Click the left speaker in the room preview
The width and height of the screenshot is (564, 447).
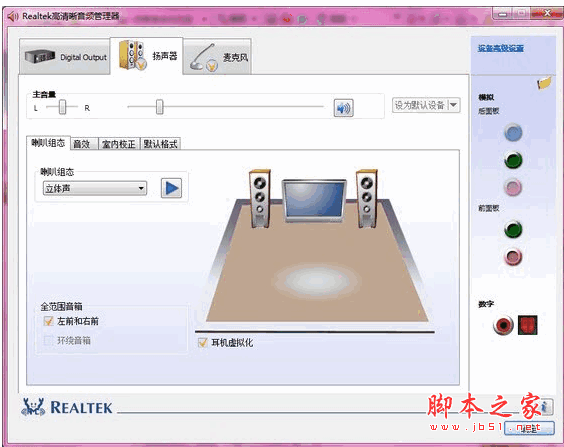click(x=260, y=198)
